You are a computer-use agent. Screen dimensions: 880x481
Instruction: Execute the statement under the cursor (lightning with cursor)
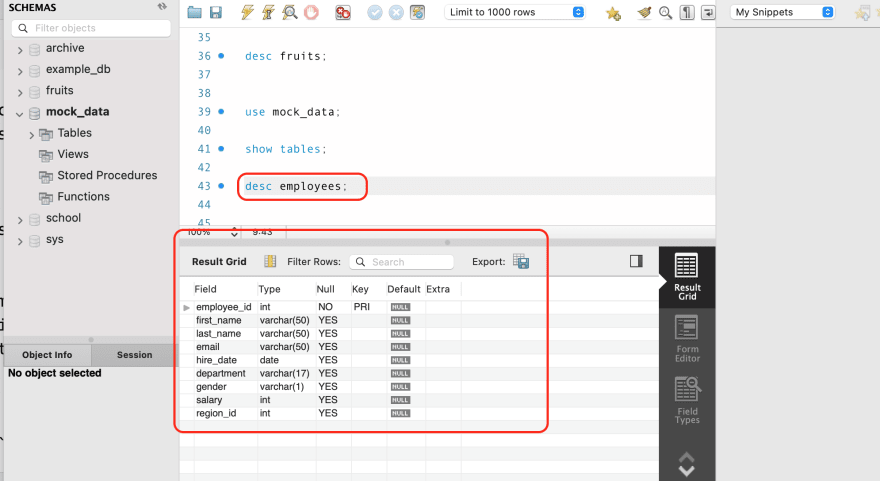click(x=268, y=12)
